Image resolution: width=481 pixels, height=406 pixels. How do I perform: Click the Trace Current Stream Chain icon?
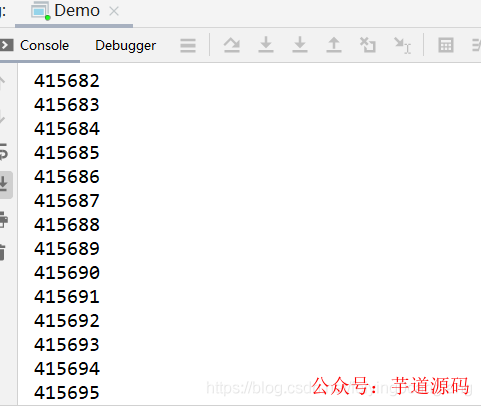[477, 45]
